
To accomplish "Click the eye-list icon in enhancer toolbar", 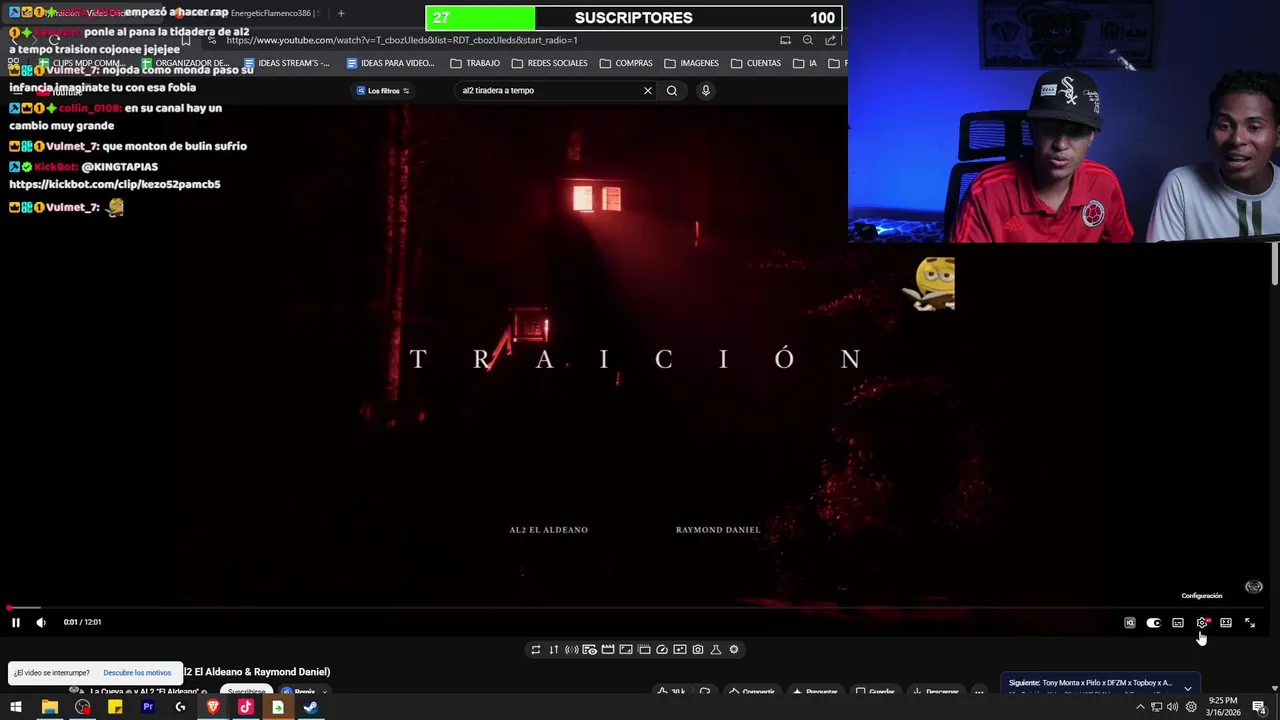I will pyautogui.click(x=590, y=650).
